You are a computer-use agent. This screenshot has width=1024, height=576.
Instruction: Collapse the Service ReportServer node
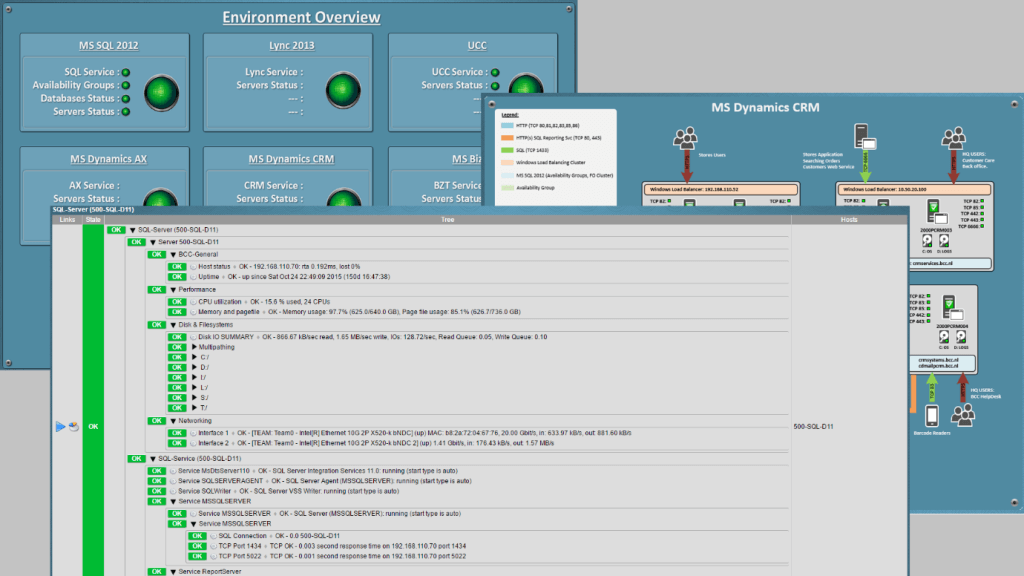(173, 572)
